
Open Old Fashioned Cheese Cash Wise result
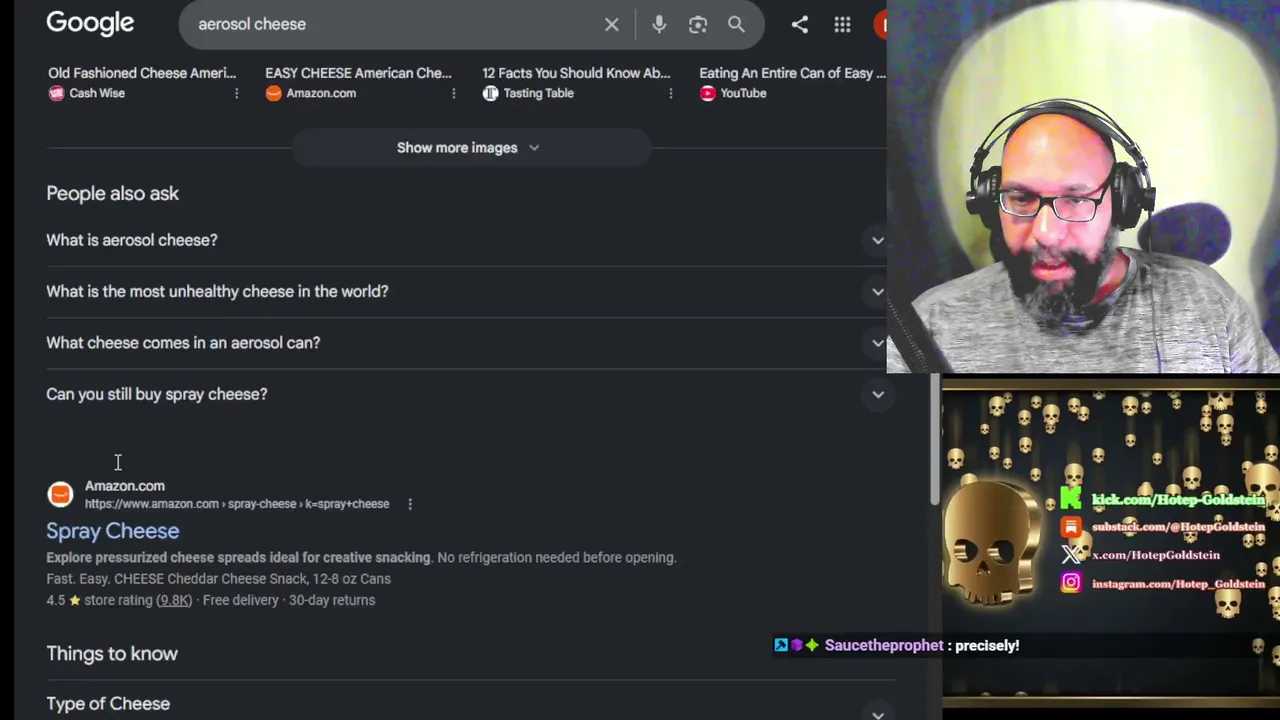coord(142,73)
